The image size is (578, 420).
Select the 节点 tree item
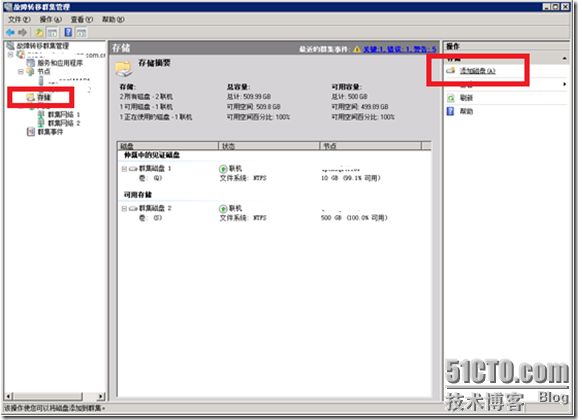(43, 72)
